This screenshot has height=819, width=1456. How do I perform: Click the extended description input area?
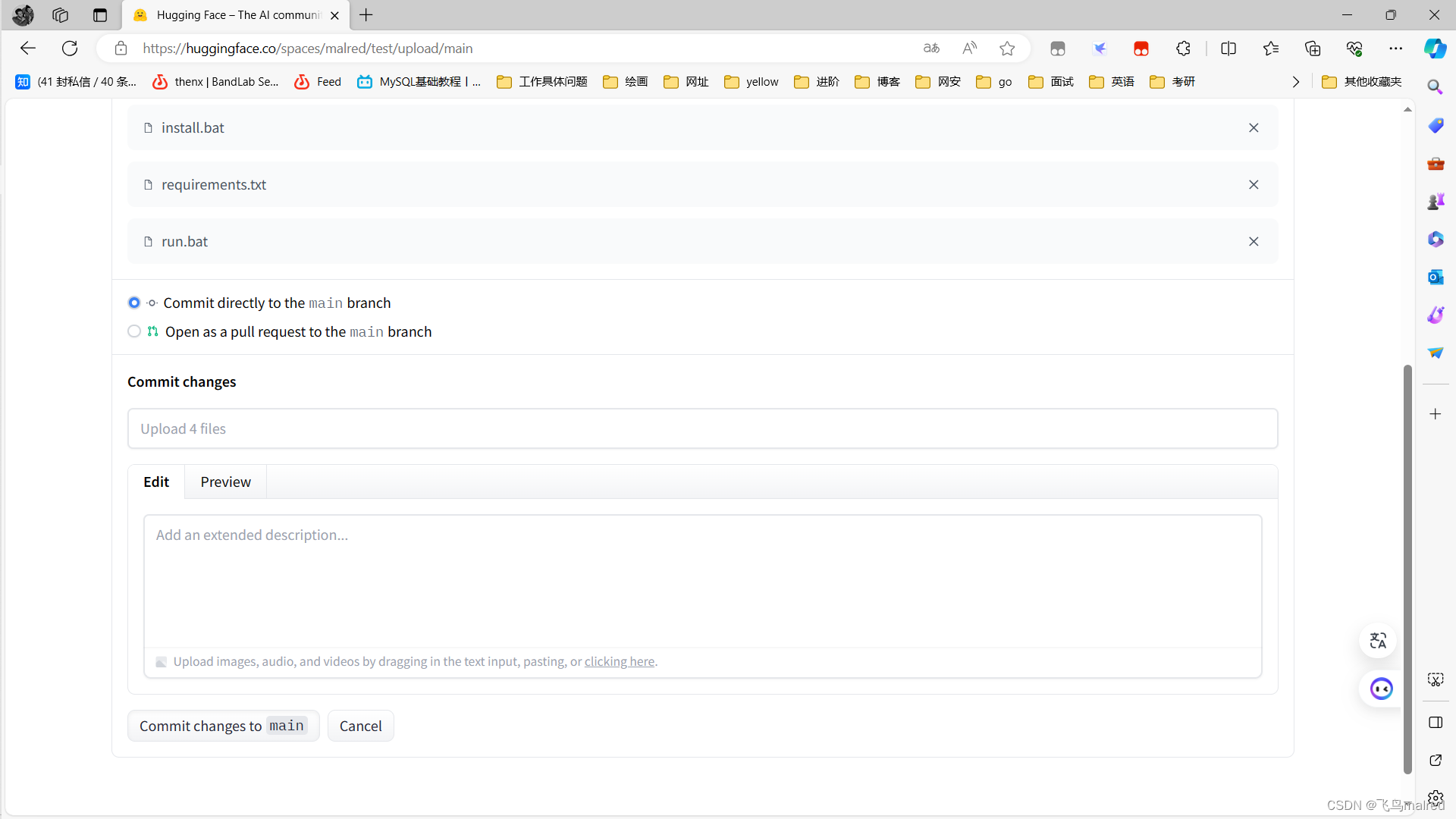coord(703,579)
